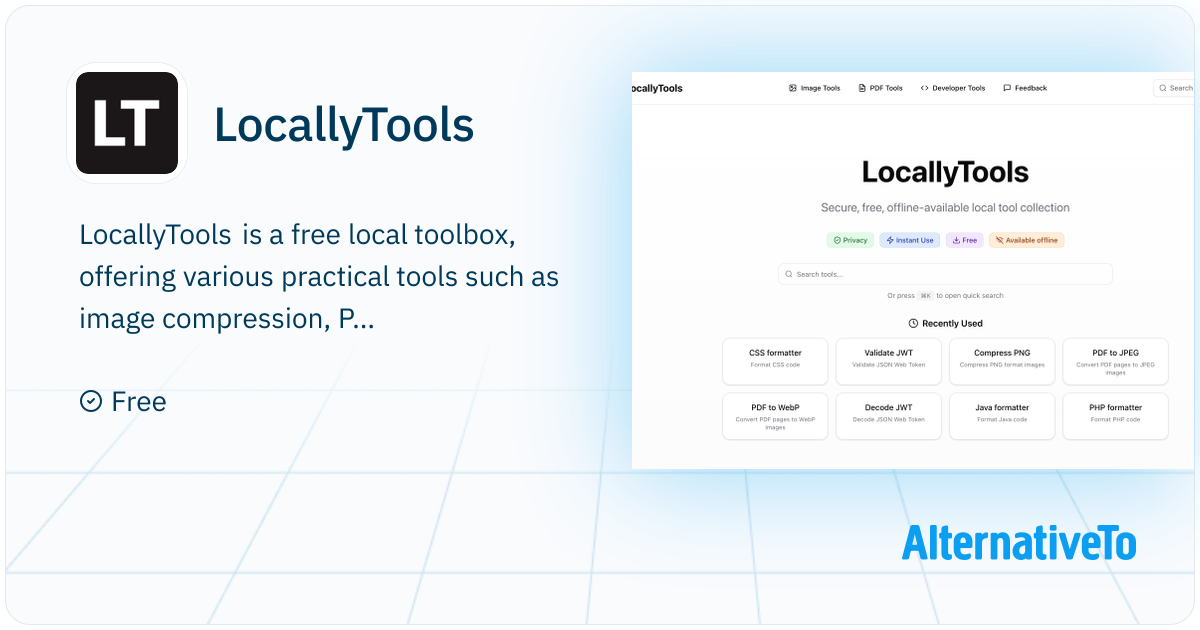Click the check circle icon beside Free

(91, 401)
